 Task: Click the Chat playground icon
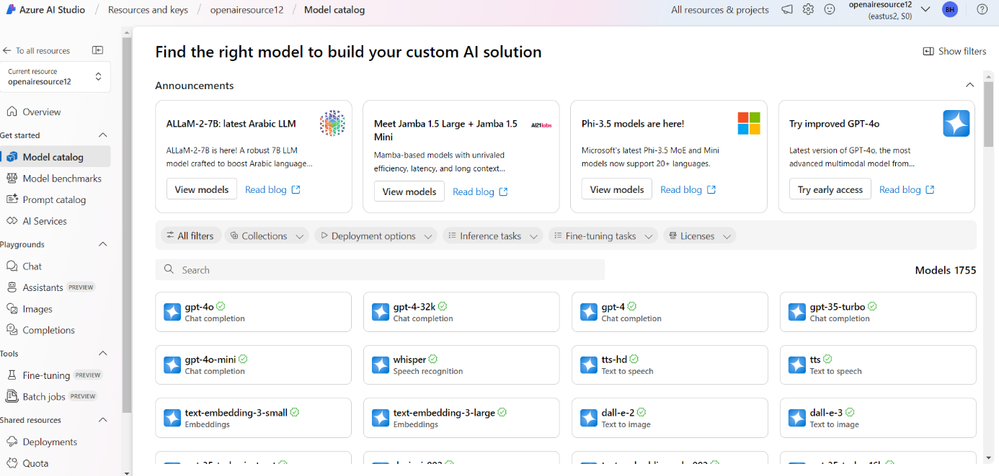coord(11,266)
